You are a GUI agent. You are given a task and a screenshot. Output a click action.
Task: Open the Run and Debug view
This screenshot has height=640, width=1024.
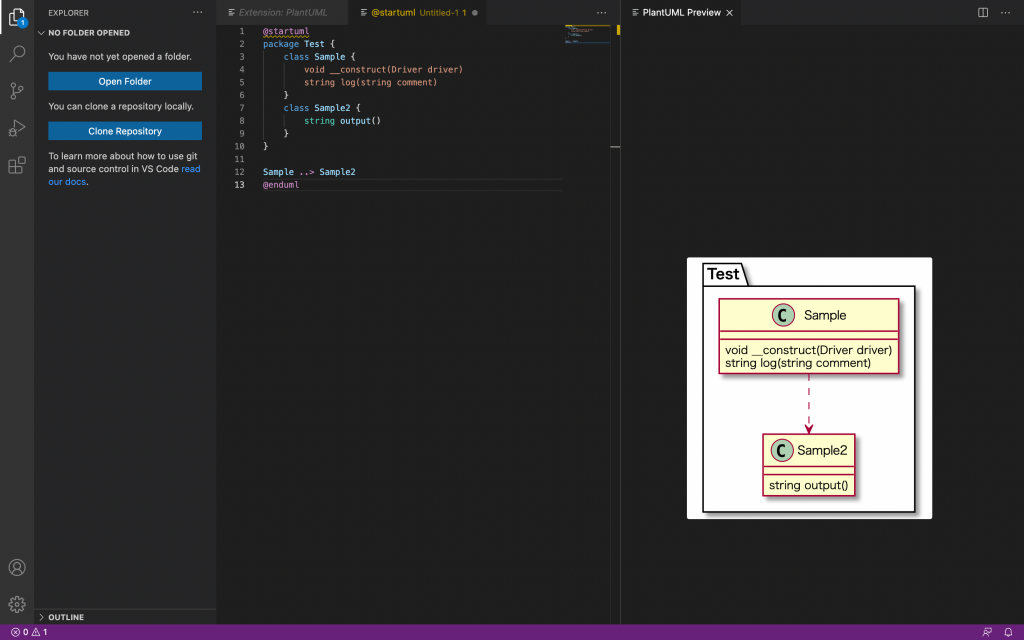(16, 128)
